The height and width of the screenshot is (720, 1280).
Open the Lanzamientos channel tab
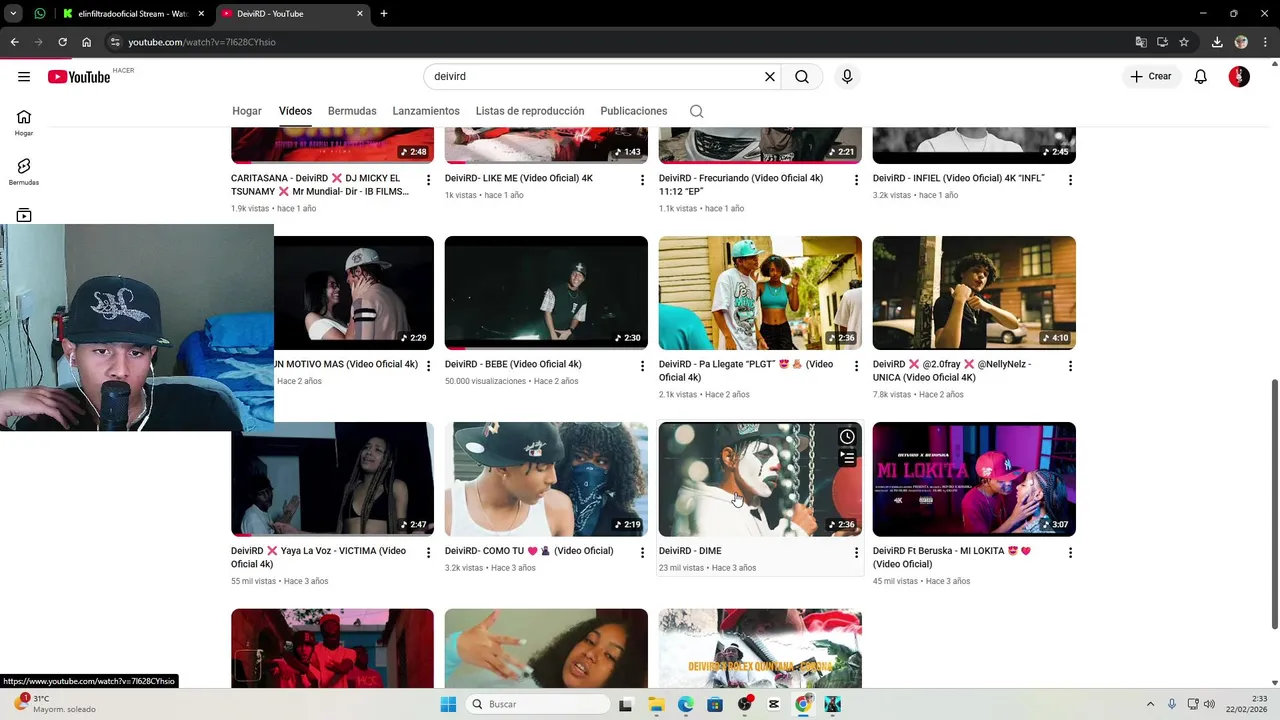[x=426, y=111]
